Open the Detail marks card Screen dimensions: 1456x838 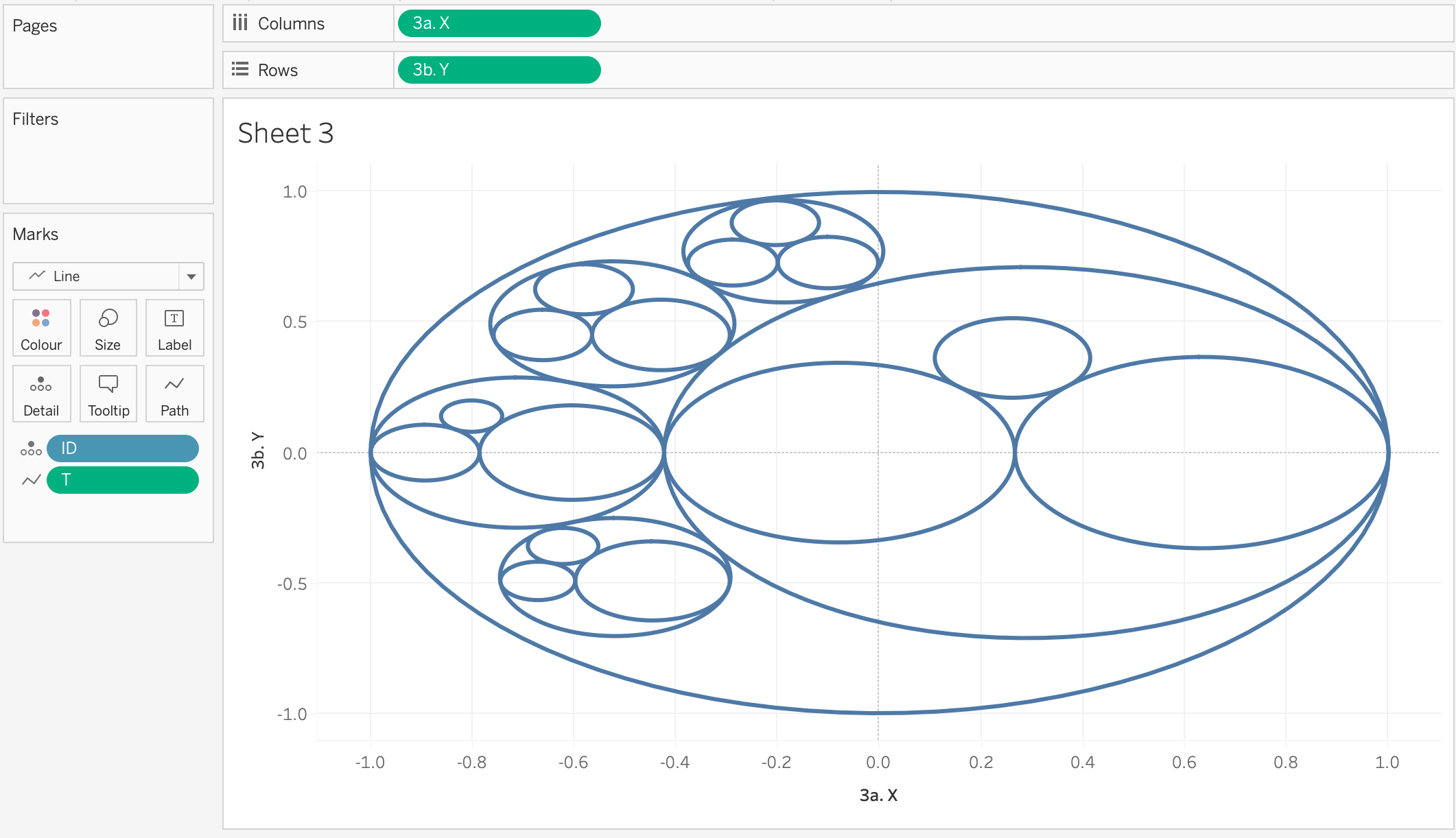(41, 394)
